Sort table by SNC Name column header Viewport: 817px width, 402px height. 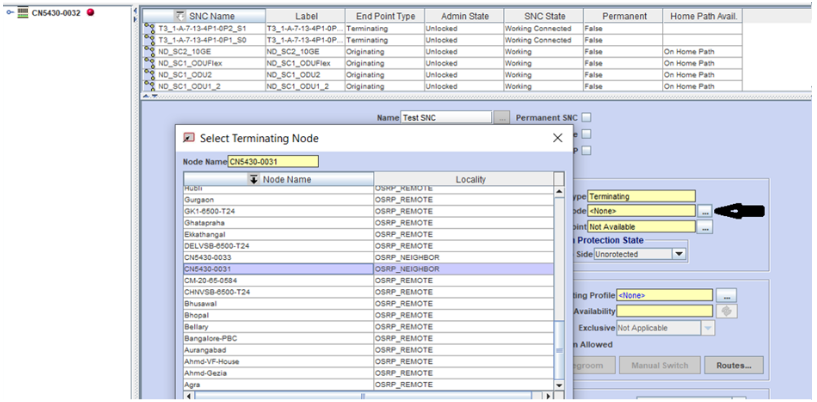click(x=204, y=16)
